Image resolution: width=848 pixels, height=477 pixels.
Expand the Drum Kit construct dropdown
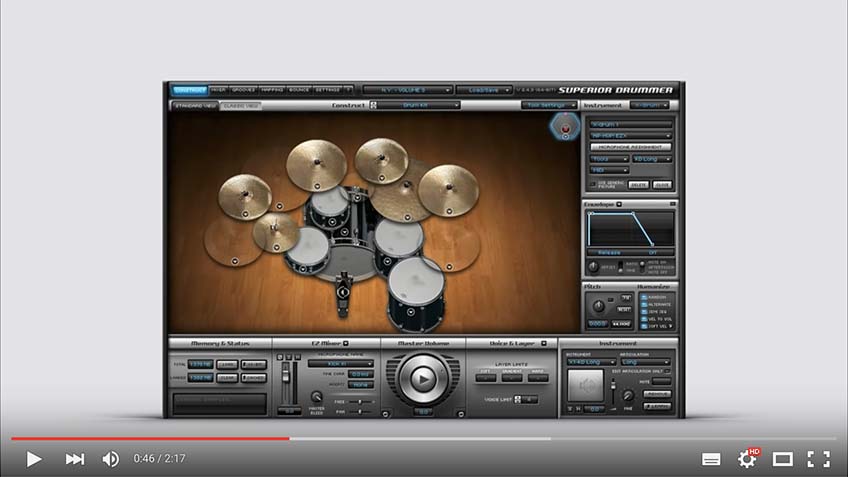(417, 105)
